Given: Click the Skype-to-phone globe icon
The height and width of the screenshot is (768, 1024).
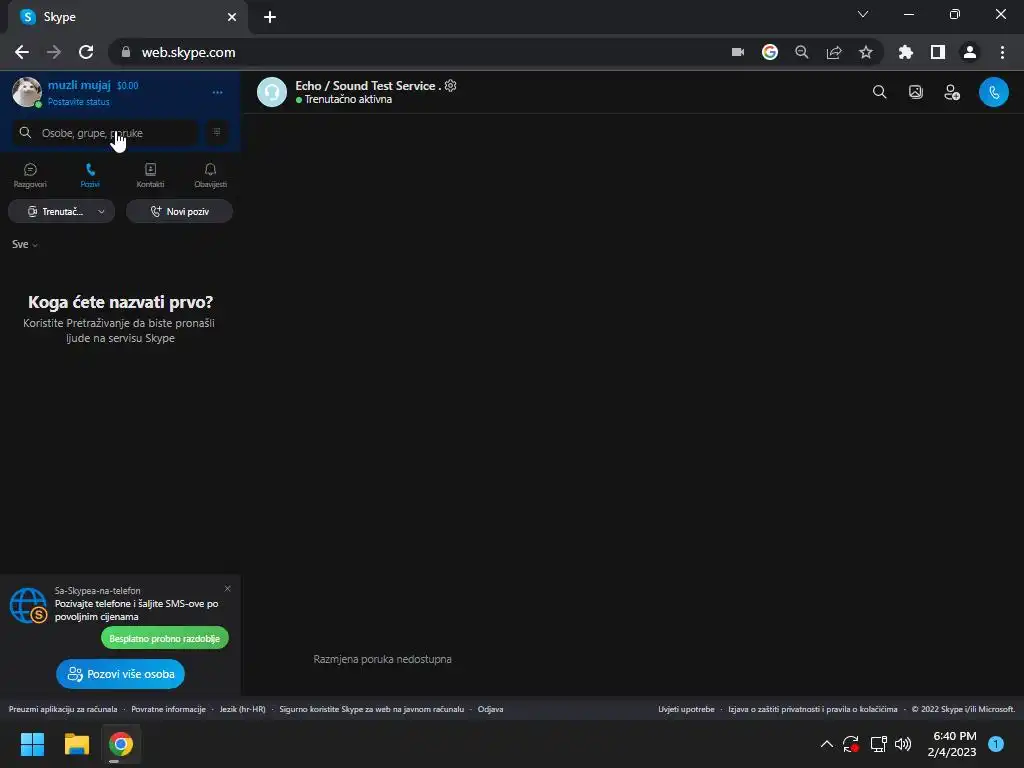Looking at the screenshot, I should click(x=28, y=605).
